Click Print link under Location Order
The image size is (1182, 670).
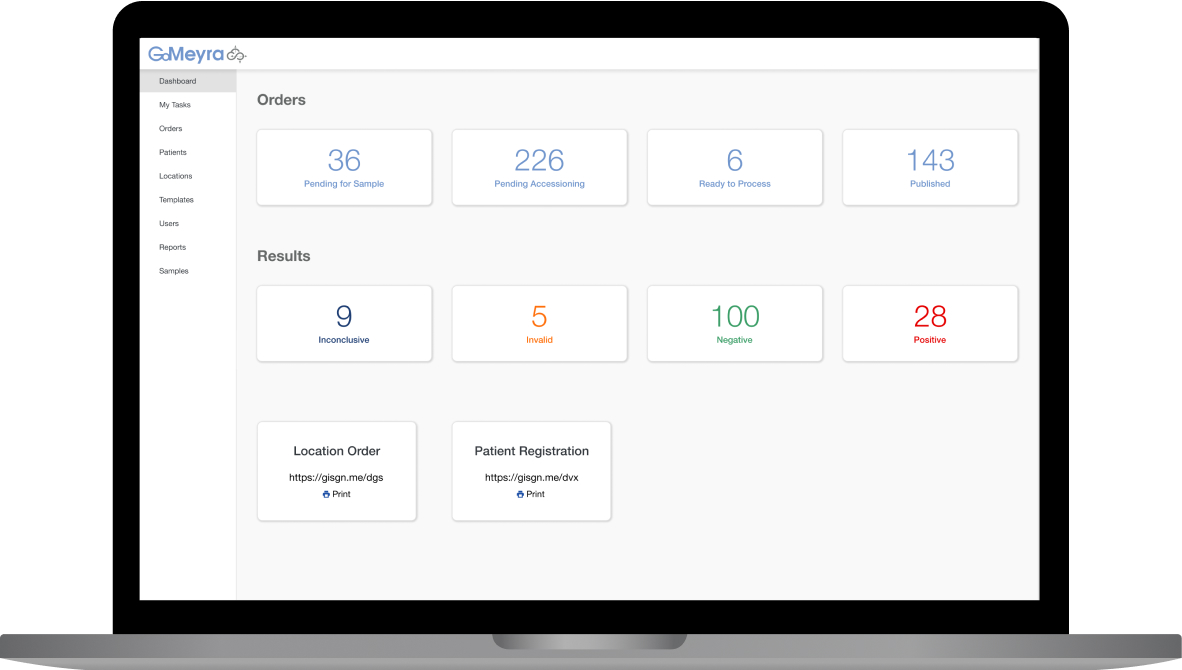tap(341, 494)
